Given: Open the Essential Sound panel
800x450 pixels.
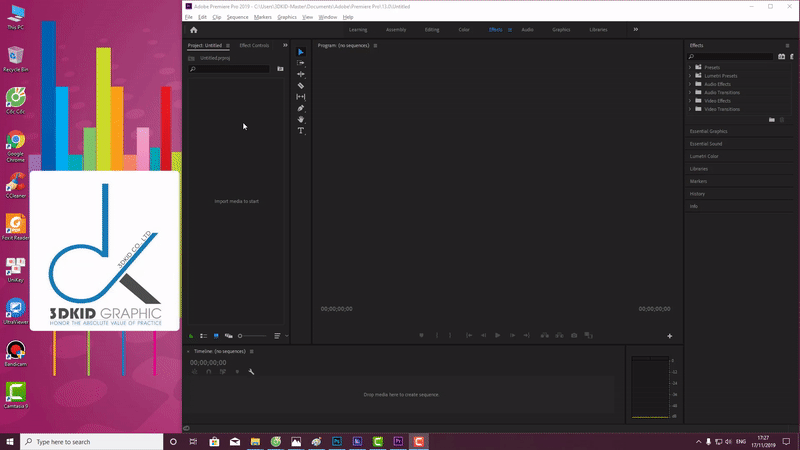Looking at the screenshot, I should [706, 144].
